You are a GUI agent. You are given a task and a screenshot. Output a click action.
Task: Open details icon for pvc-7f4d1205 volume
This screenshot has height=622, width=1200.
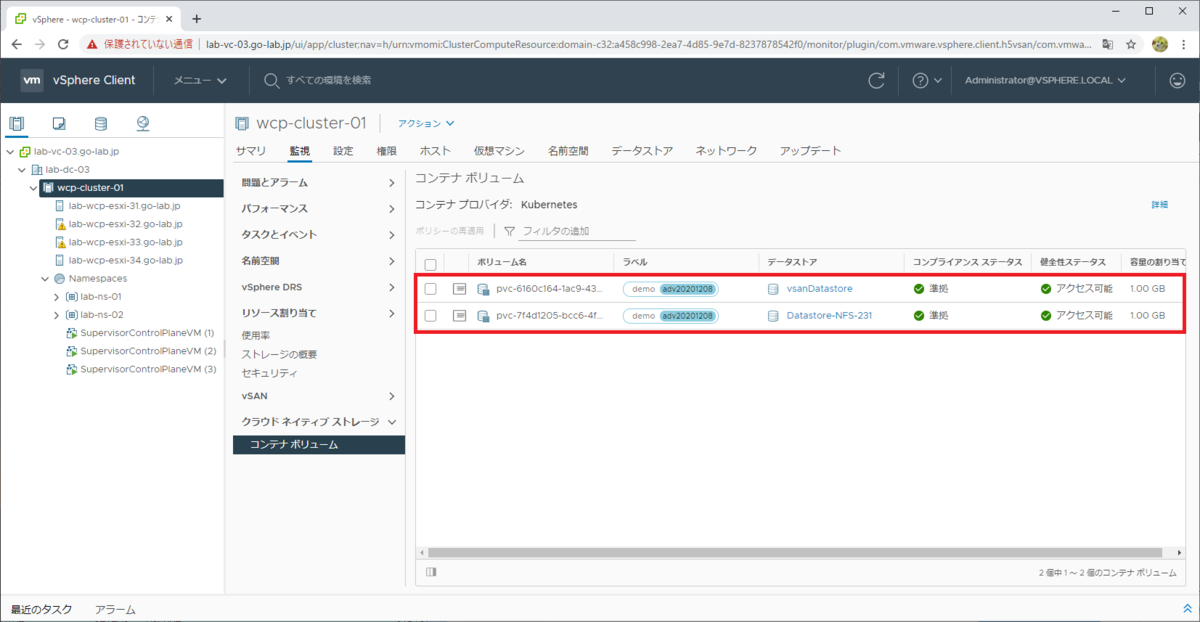point(459,315)
